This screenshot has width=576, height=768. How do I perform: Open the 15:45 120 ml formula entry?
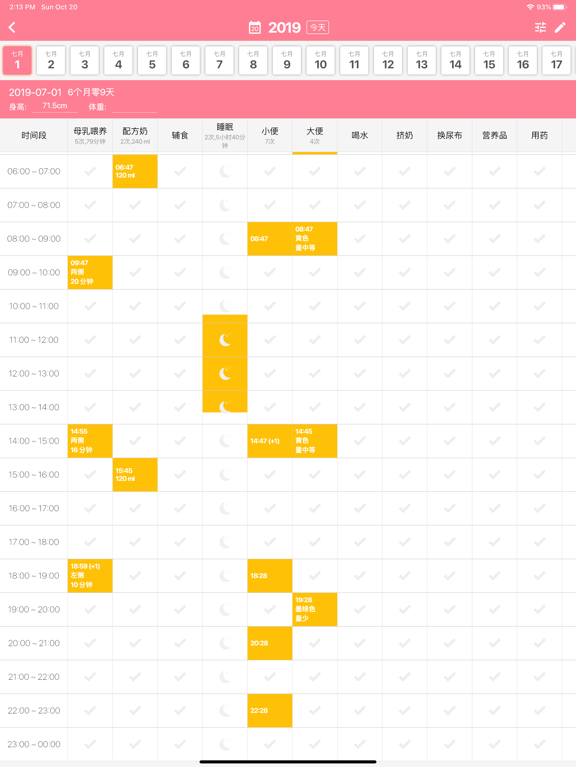coord(135,475)
